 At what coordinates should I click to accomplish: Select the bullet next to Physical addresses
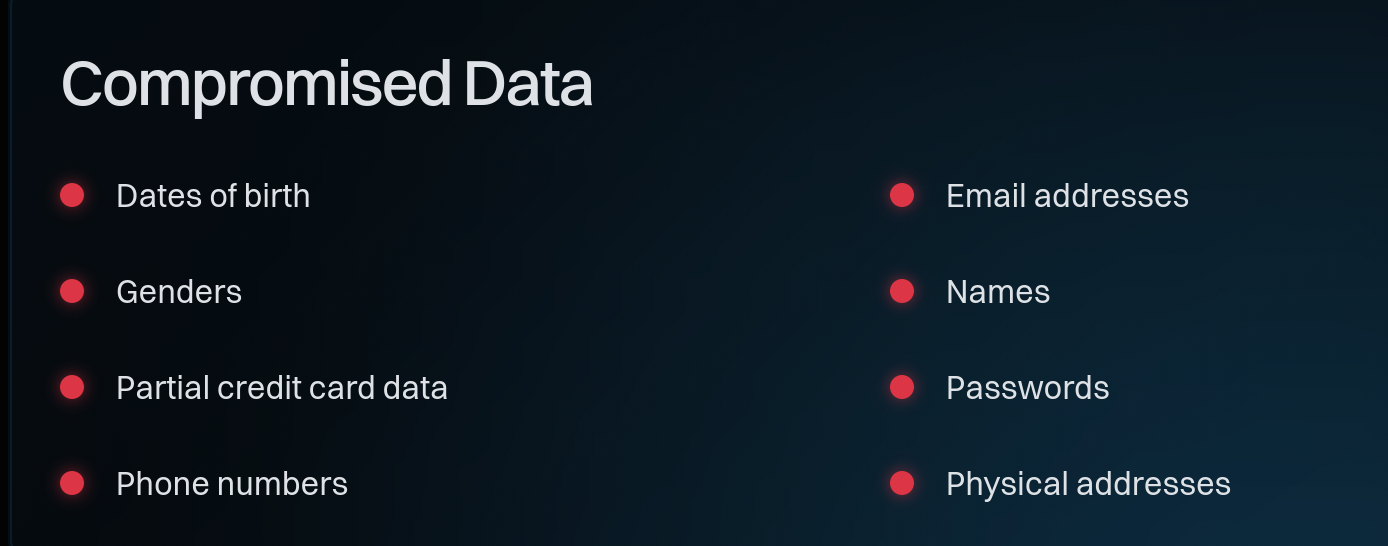902,483
